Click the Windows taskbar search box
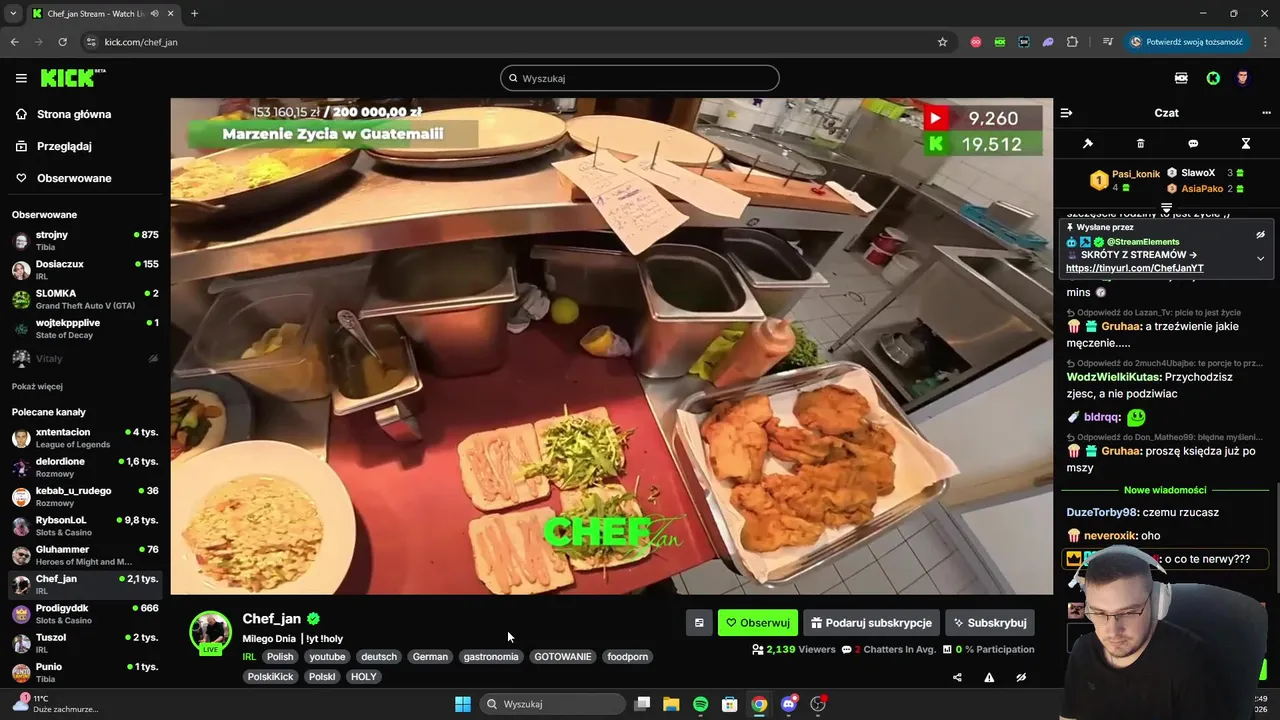This screenshot has height=720, width=1280. (x=553, y=704)
